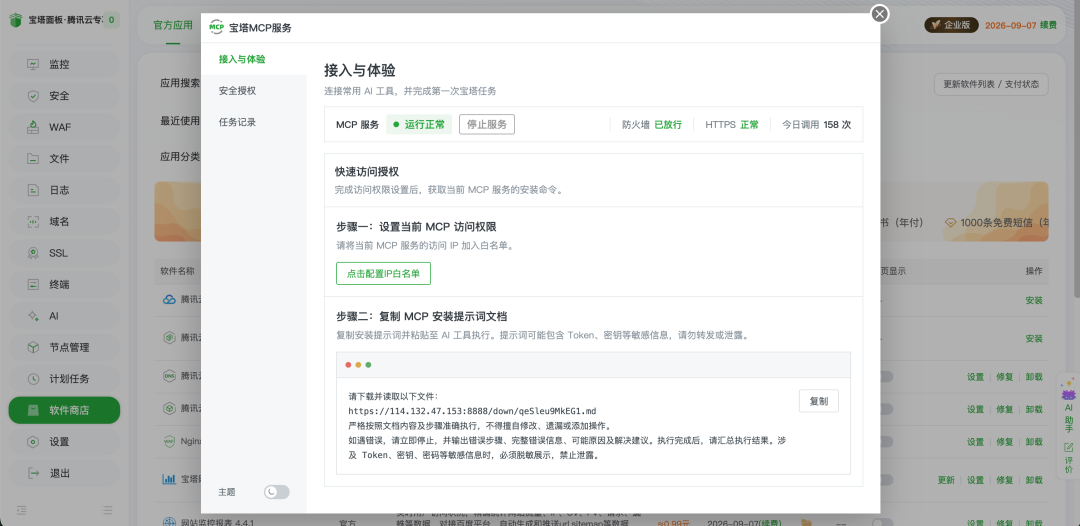The height and width of the screenshot is (526, 1080).
Task: Open 设置 in the sidebar menu
Action: [x=64, y=442]
